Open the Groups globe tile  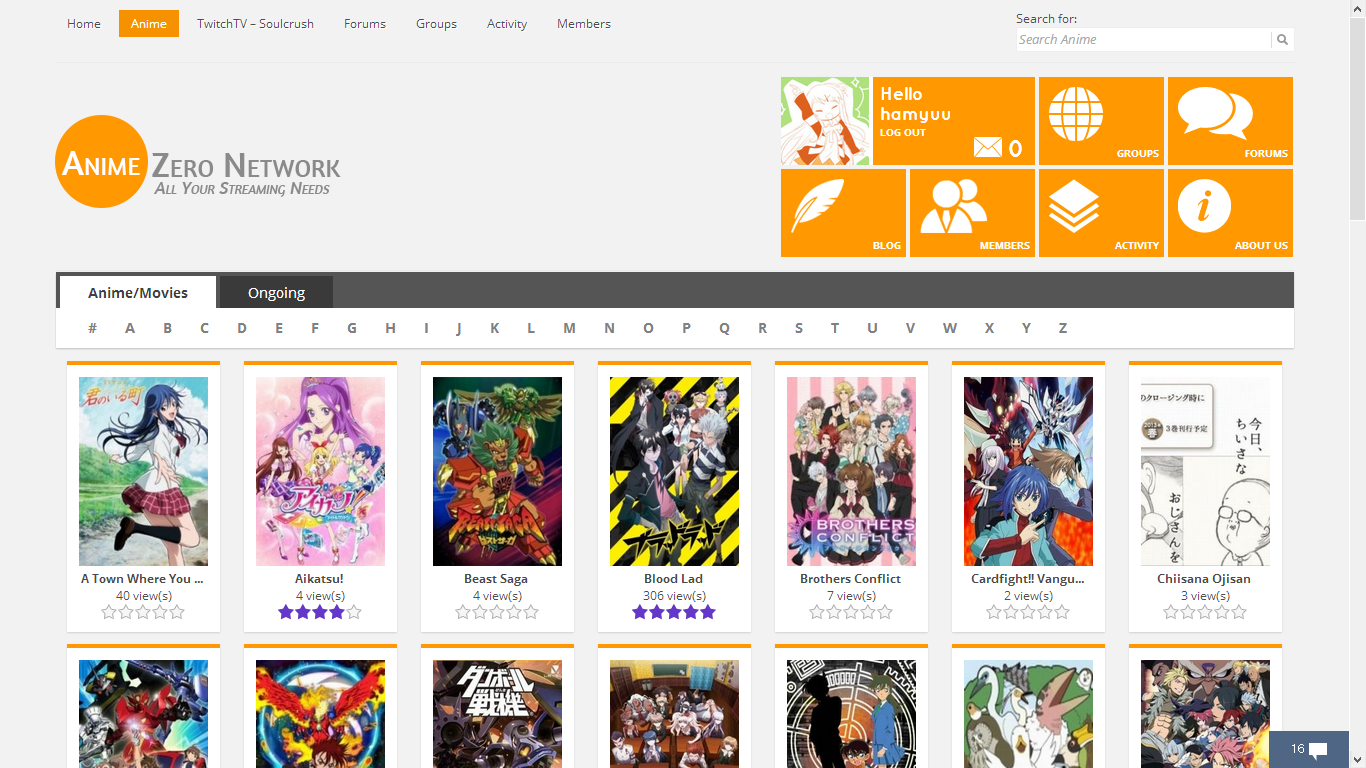(x=1101, y=121)
